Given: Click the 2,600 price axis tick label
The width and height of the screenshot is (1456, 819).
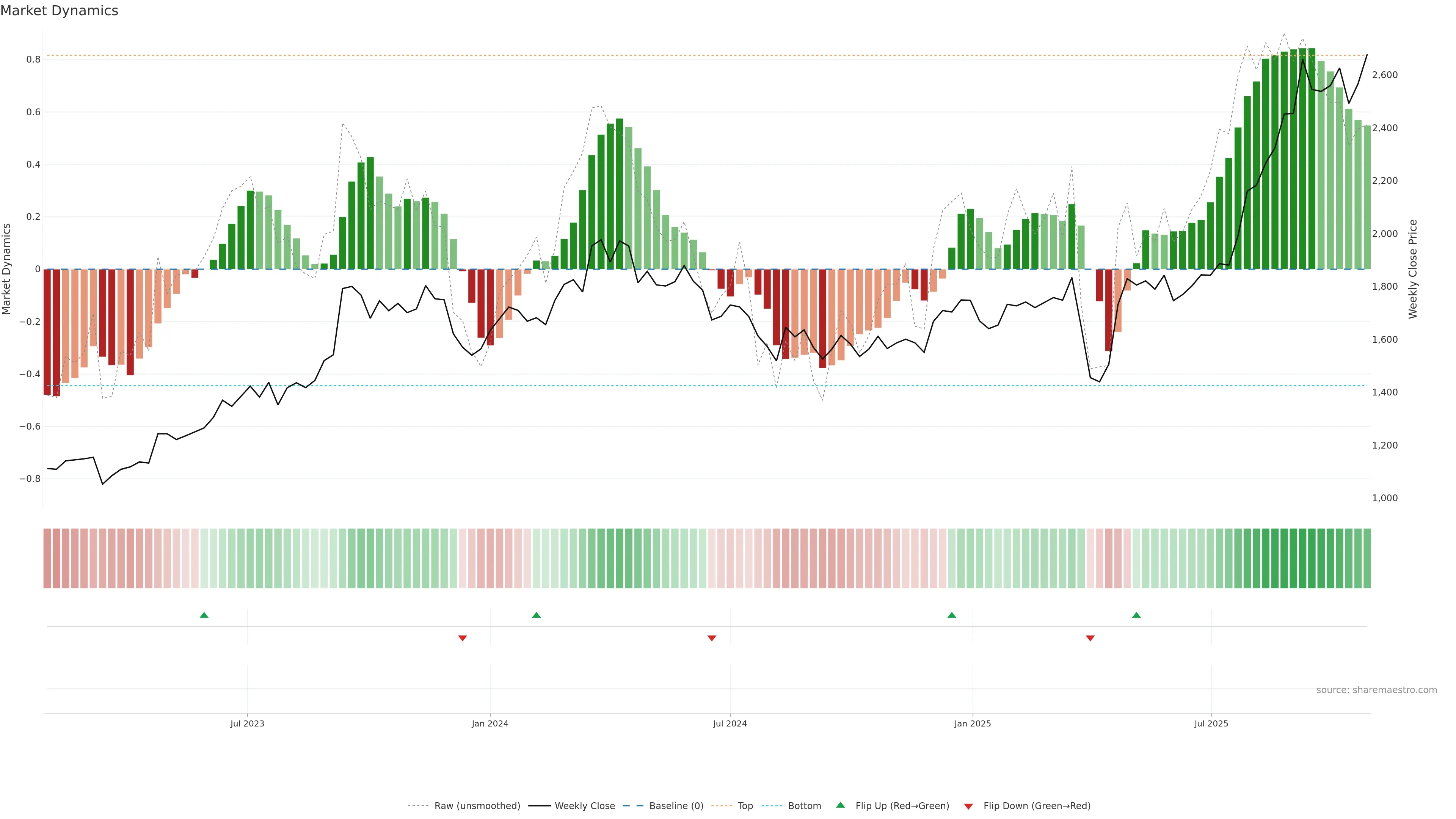Looking at the screenshot, I should coord(1385,75).
